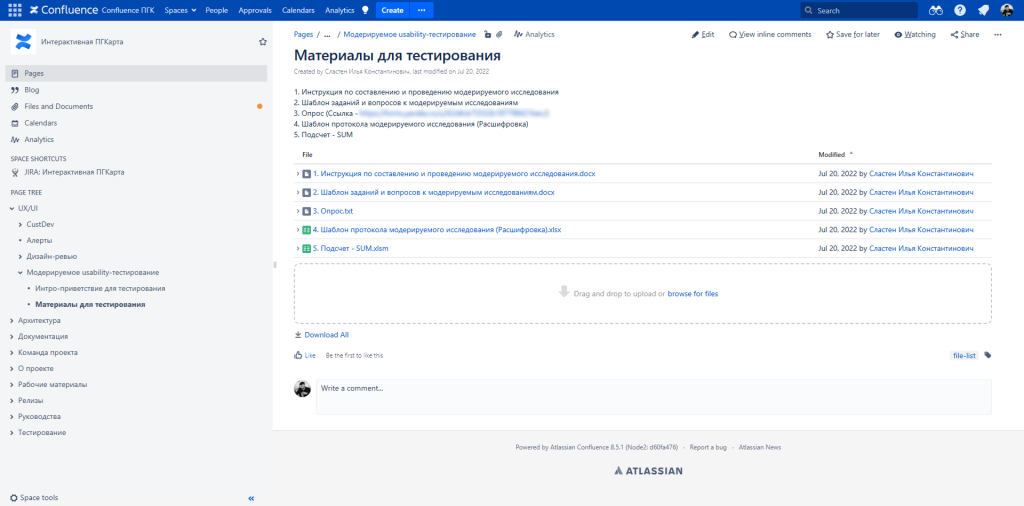Star the space with favorite icon

[263, 42]
